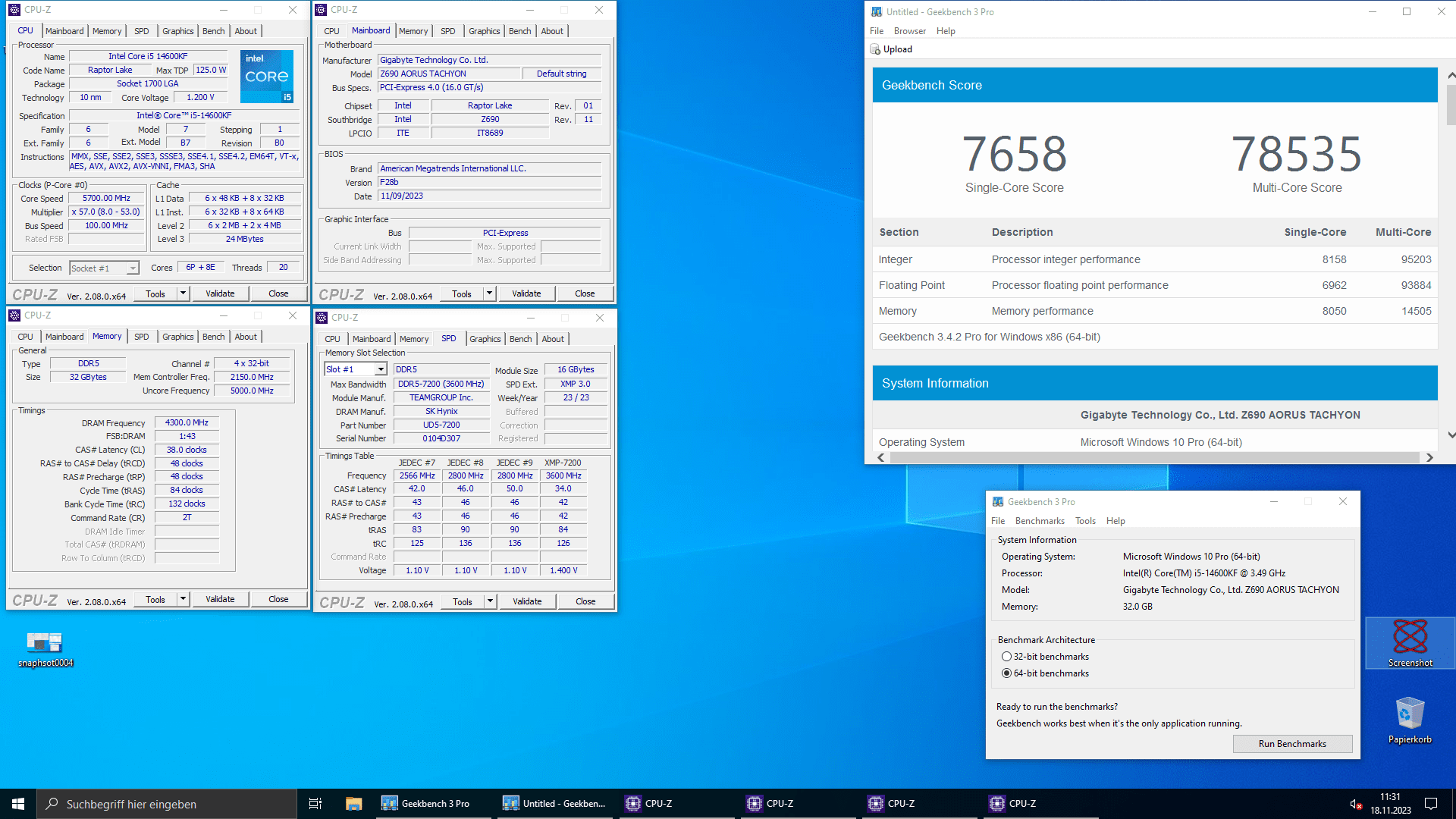Open Papierkorb recycle bin icon

[x=1410, y=720]
